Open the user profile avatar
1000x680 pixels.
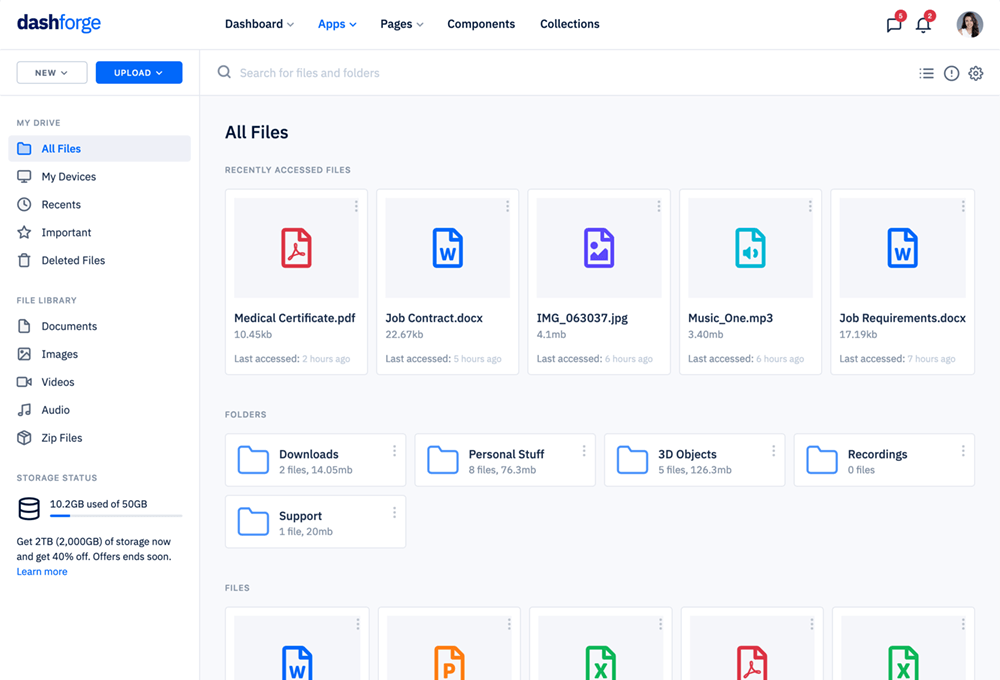pyautogui.click(x=969, y=25)
